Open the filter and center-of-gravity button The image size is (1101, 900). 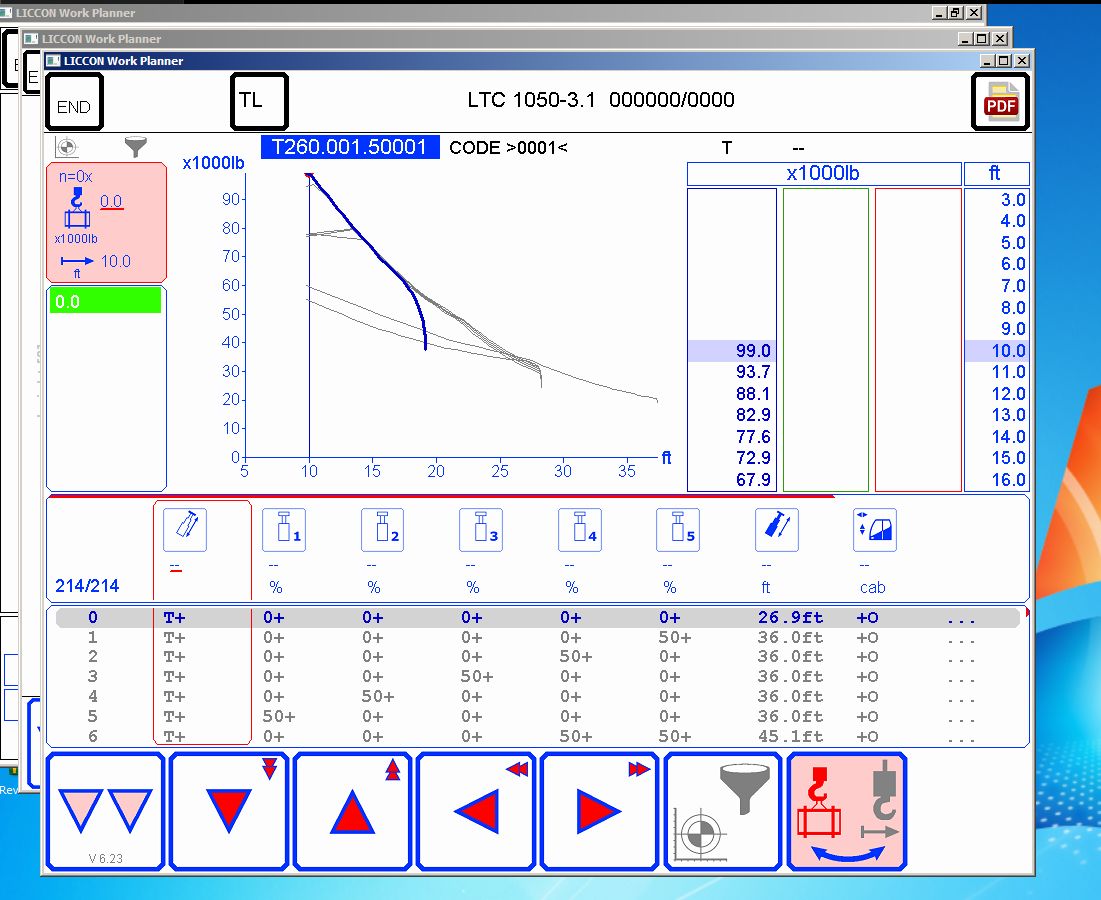click(723, 810)
